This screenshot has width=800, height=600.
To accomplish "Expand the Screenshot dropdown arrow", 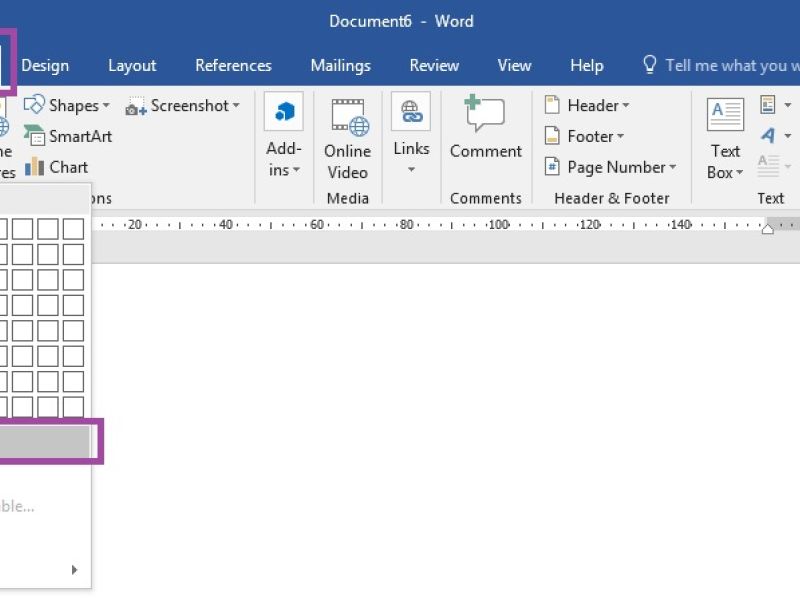I will tap(236, 105).
